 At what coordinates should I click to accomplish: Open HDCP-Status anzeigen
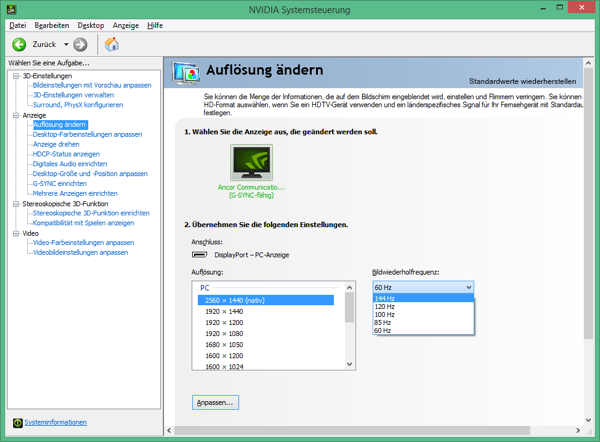point(66,154)
